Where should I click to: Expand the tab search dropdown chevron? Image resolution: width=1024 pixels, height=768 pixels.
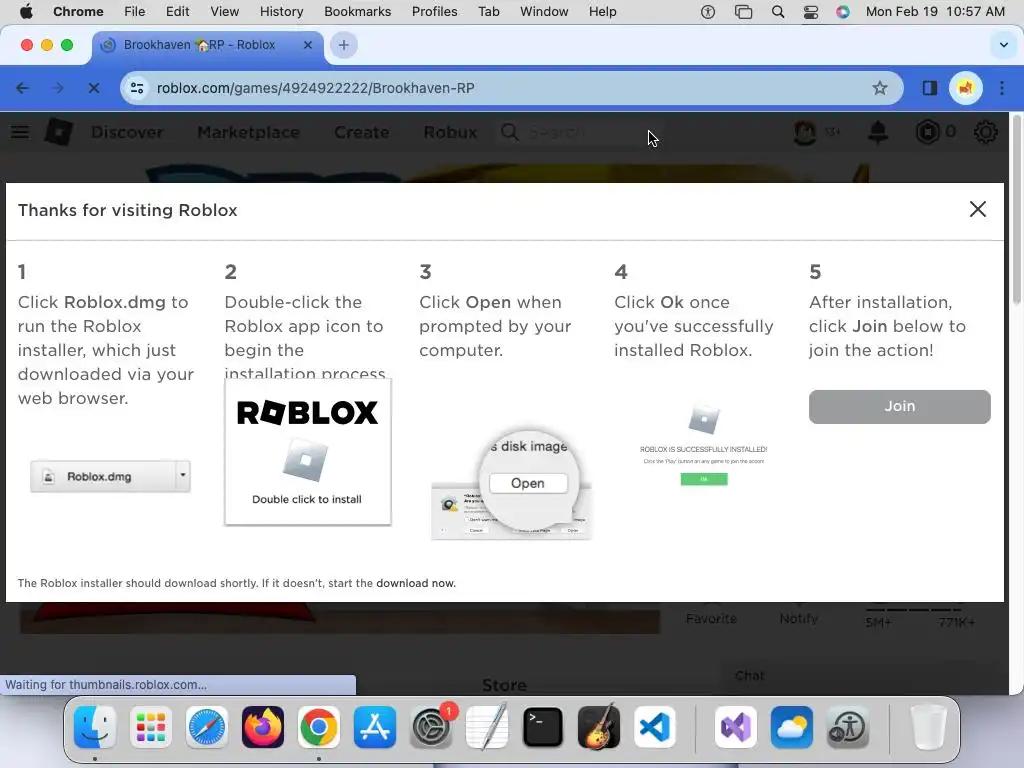tap(1003, 45)
